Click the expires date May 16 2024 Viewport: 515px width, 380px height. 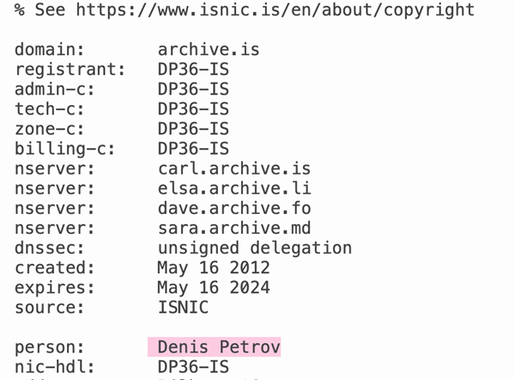coord(214,288)
